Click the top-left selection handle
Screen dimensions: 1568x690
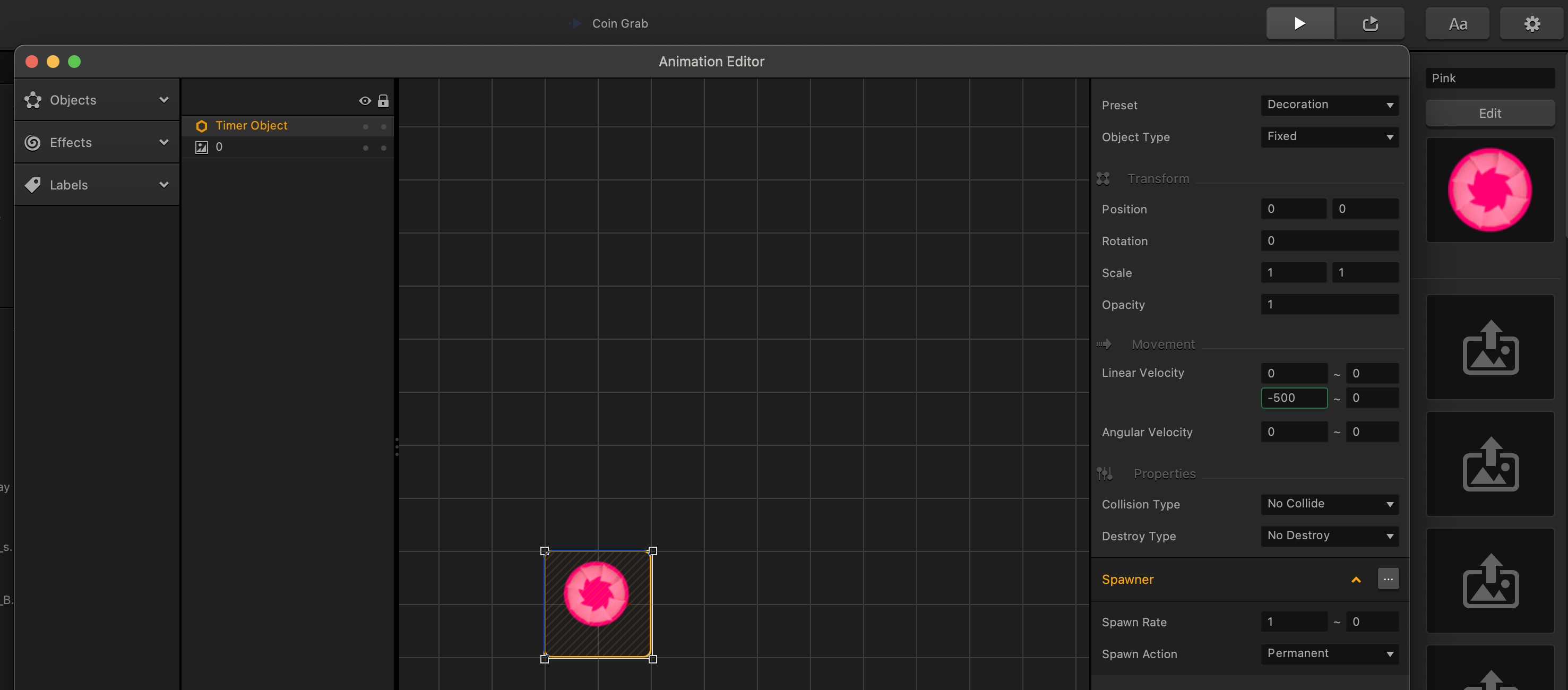tap(544, 550)
